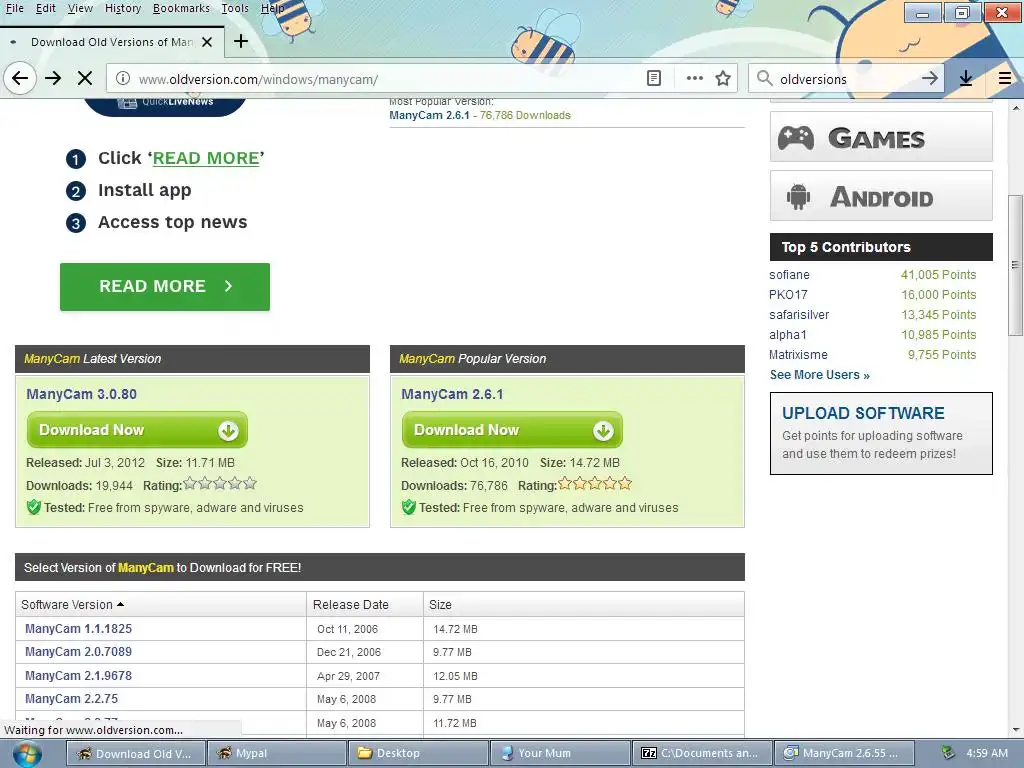Go forward one page
The height and width of the screenshot is (768, 1024).
(53, 79)
